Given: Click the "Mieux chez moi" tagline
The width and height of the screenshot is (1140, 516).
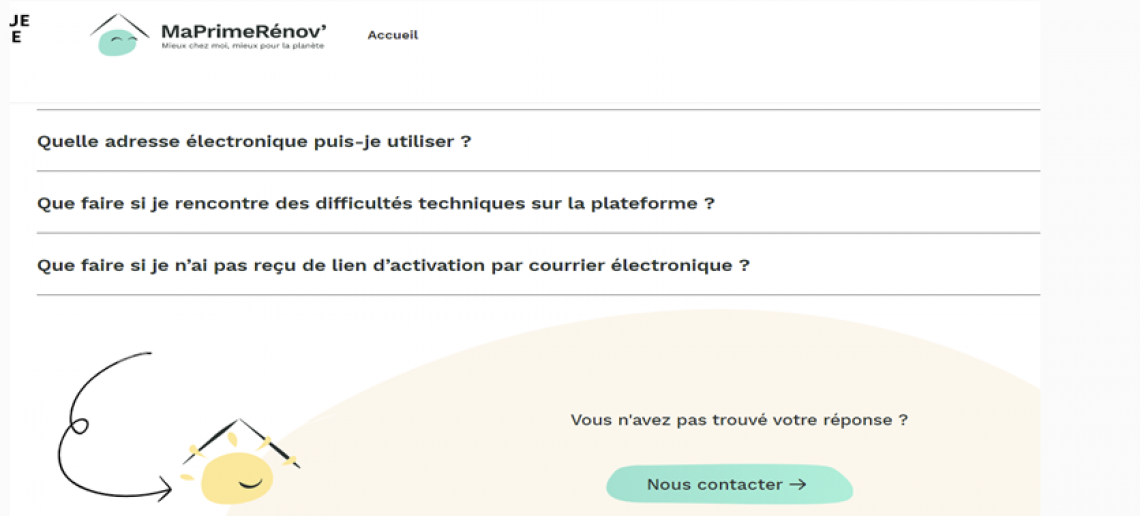Looking at the screenshot, I should pos(243,46).
